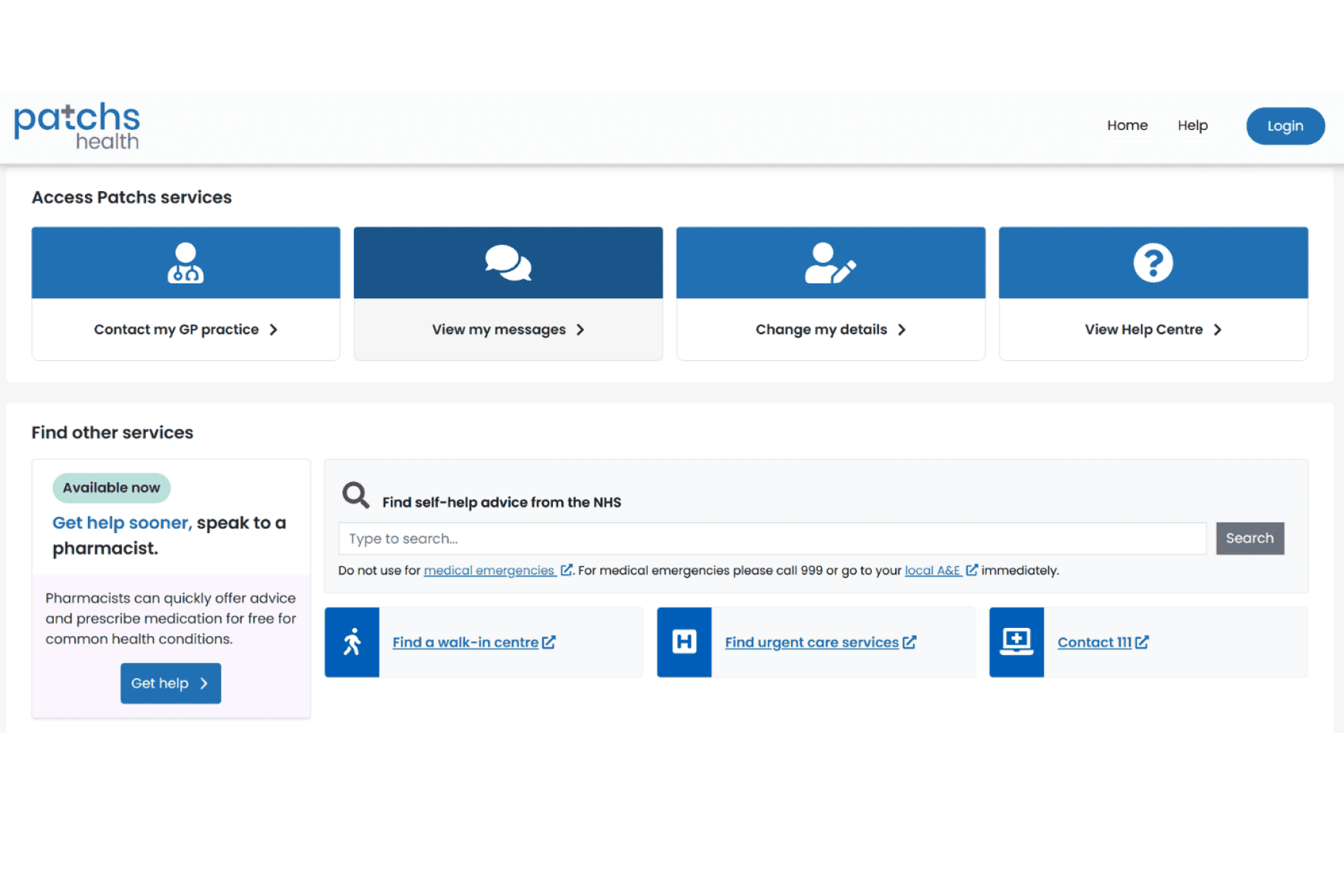Click the Patchs Health logo
The image size is (1344, 896).
click(77, 126)
